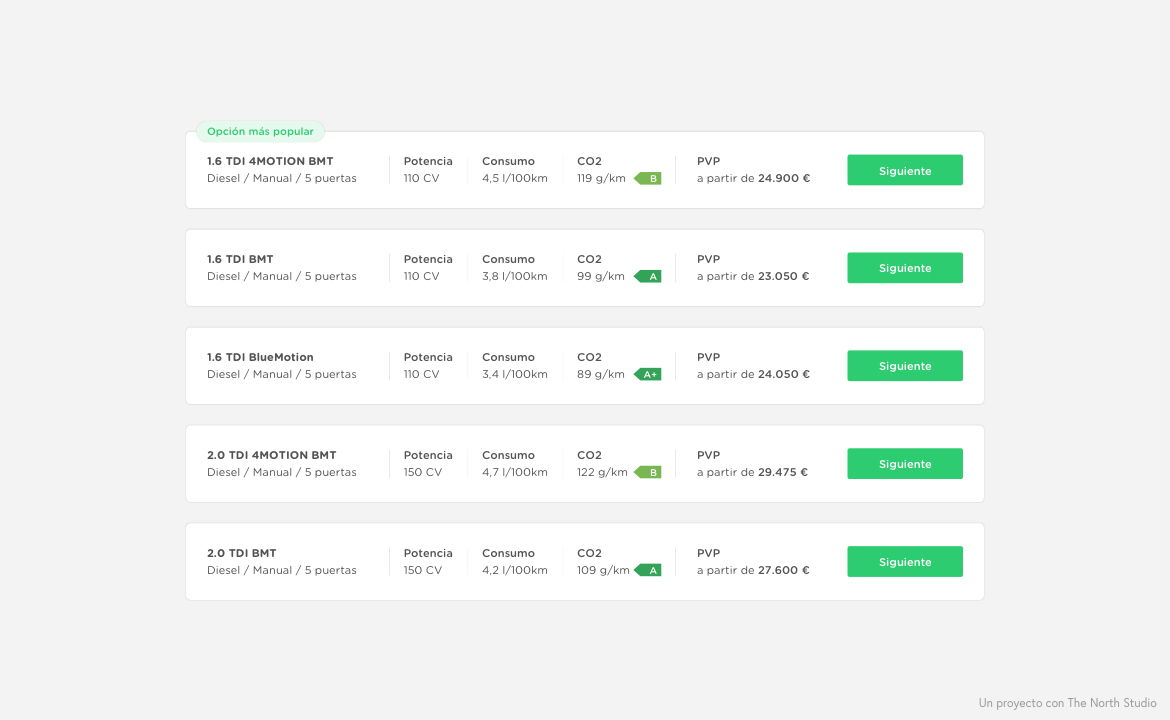Click the A+ emissions badge next to 89 g/km
This screenshot has width=1170, height=720.
[648, 374]
